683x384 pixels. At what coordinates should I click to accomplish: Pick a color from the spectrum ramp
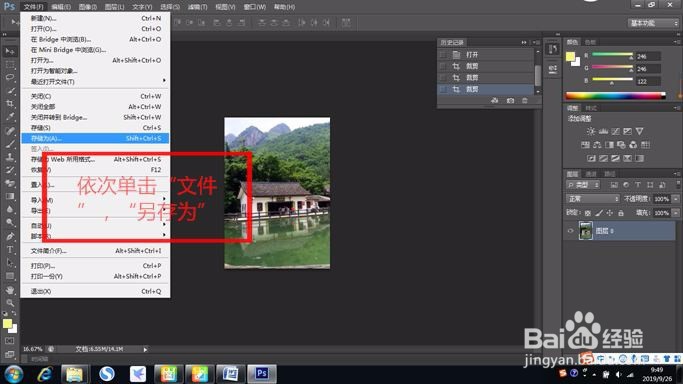[x=615, y=96]
